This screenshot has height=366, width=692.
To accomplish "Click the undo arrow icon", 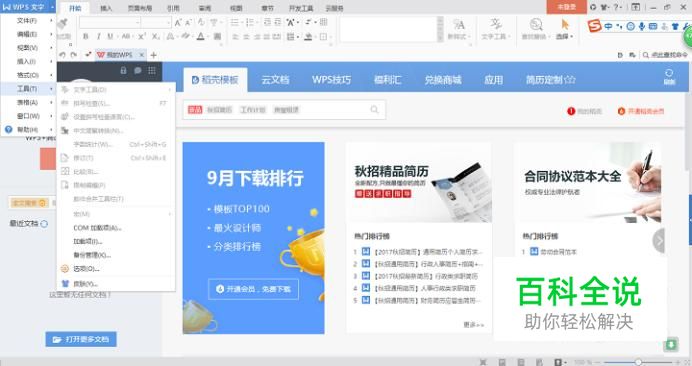I will (62, 55).
